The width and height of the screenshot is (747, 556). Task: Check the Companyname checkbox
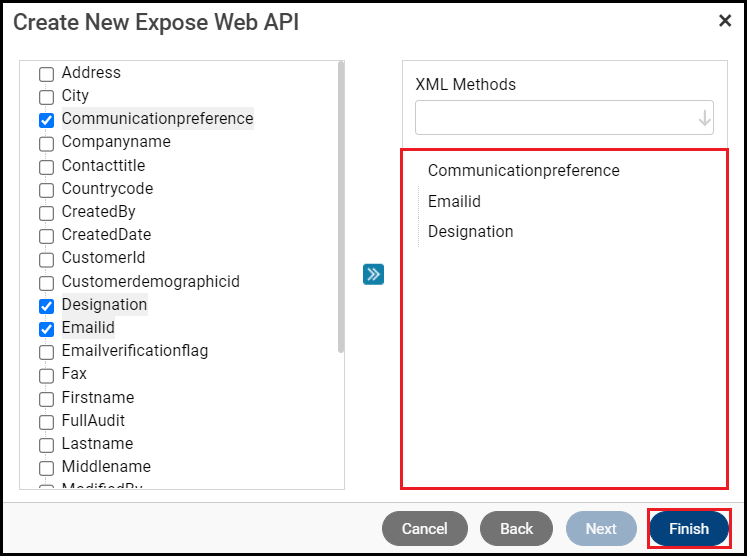click(46, 143)
